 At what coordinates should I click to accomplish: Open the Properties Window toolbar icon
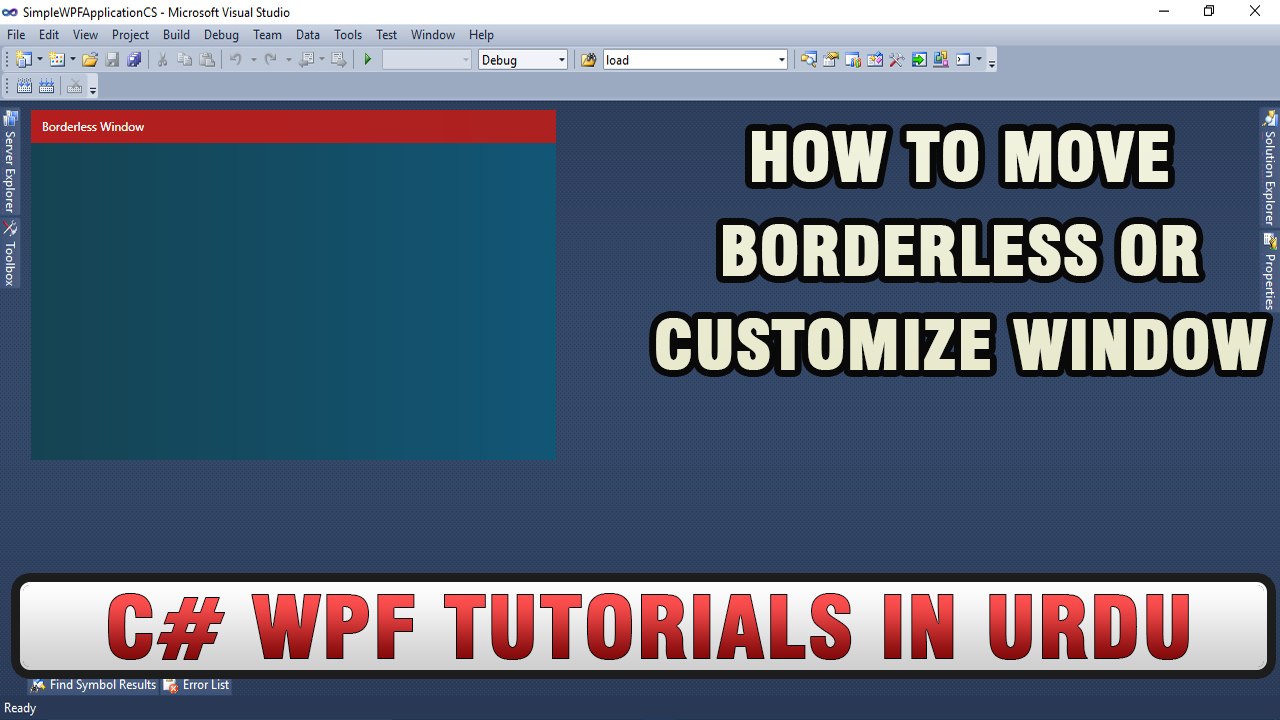(x=831, y=60)
